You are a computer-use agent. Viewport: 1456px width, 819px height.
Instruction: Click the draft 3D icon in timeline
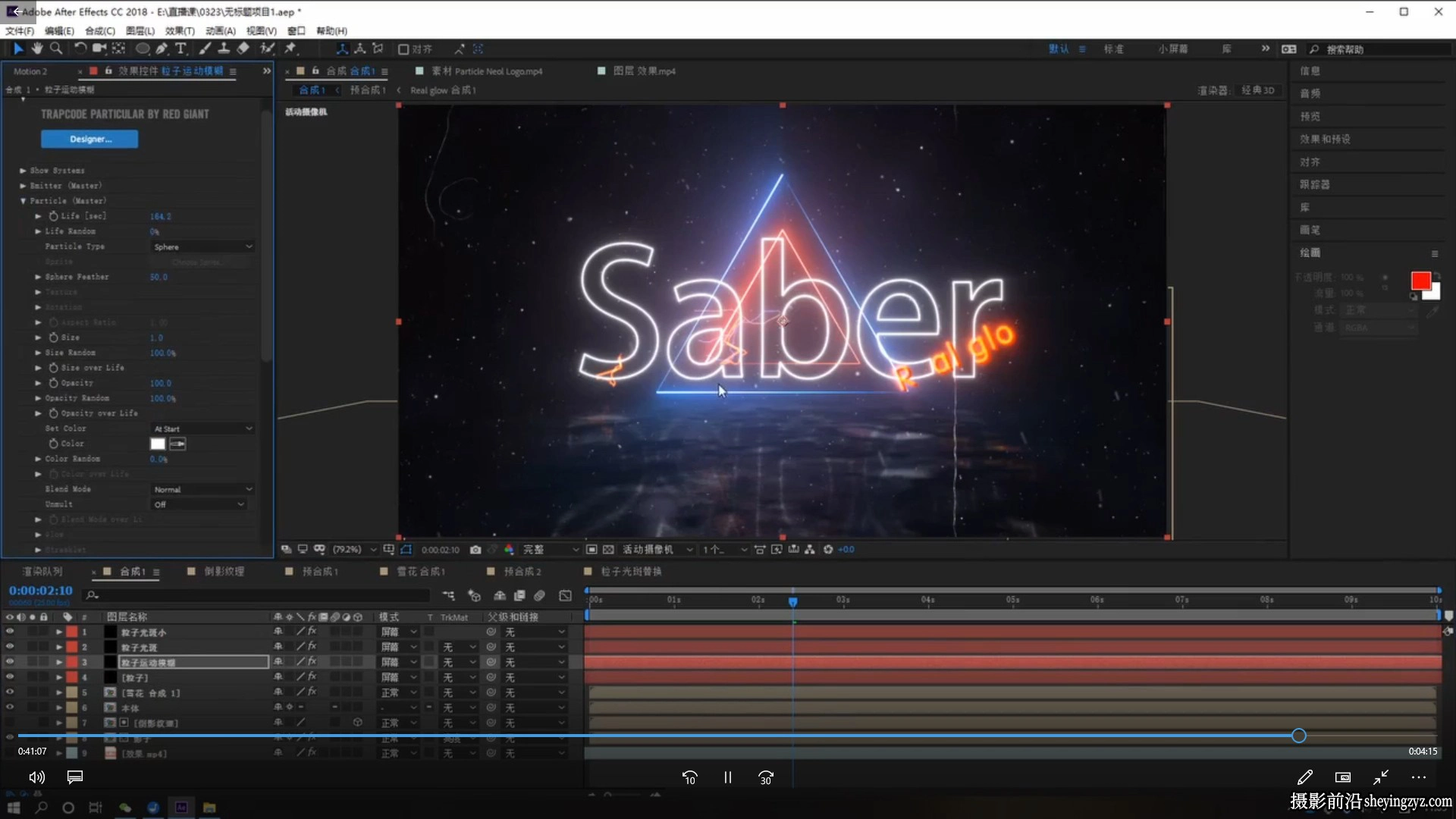click(x=475, y=596)
